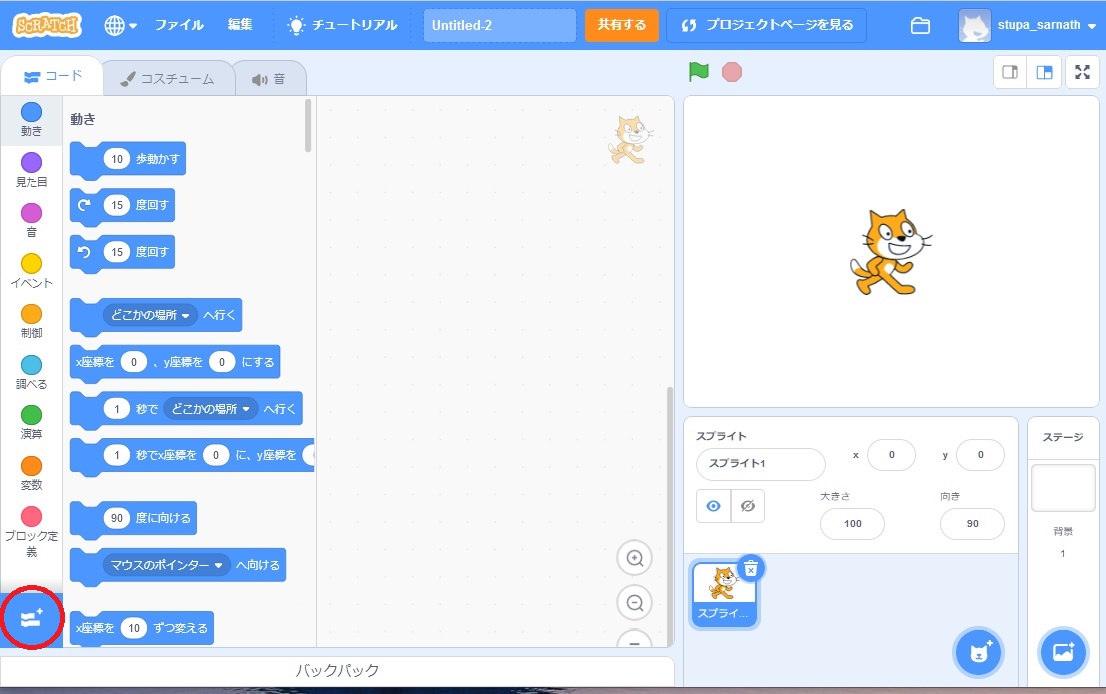Open My Stuff folder icon
Screen dimensions: 1106x694
[x=920, y=25]
